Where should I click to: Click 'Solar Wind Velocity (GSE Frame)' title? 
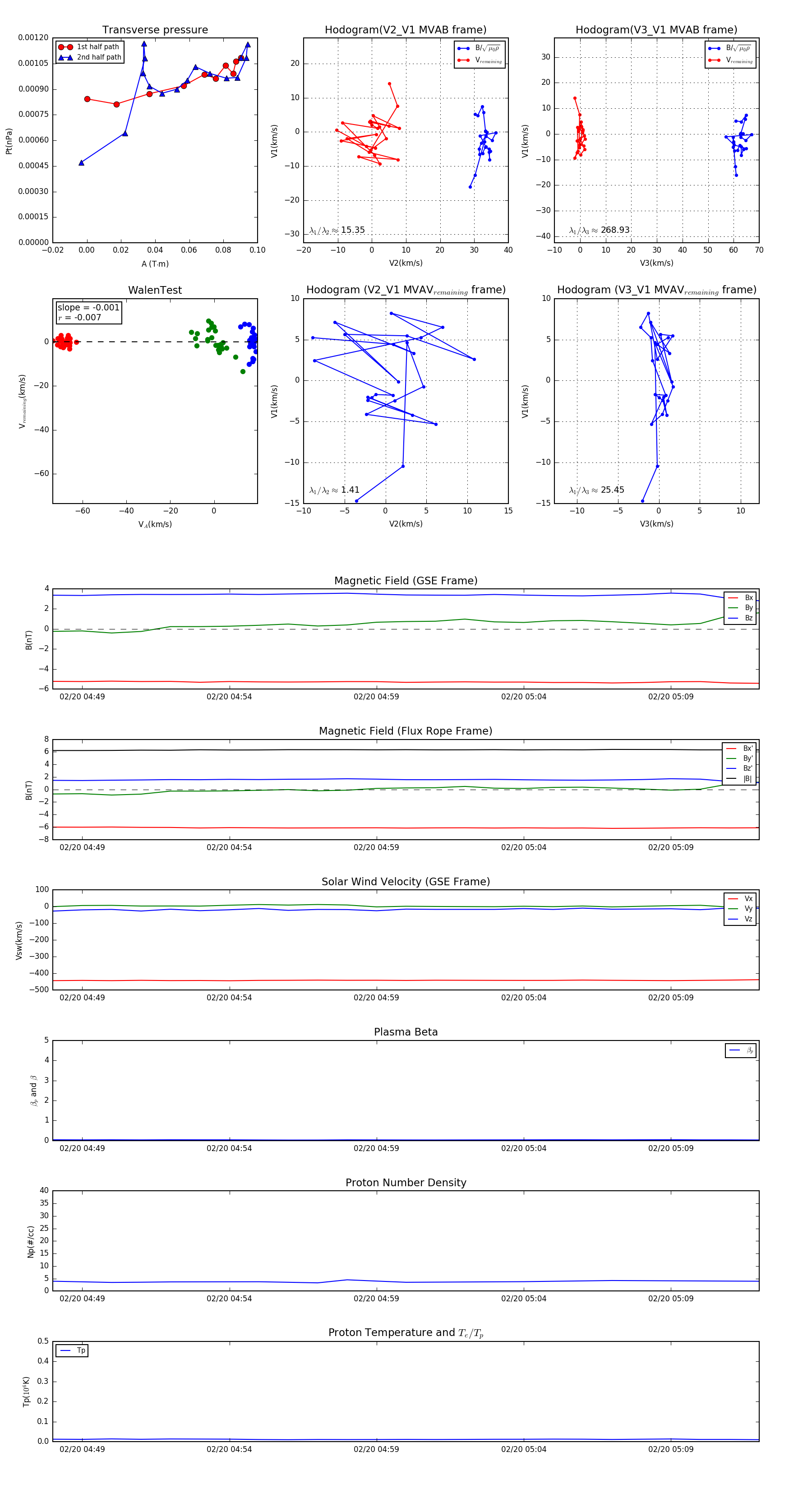(x=406, y=882)
